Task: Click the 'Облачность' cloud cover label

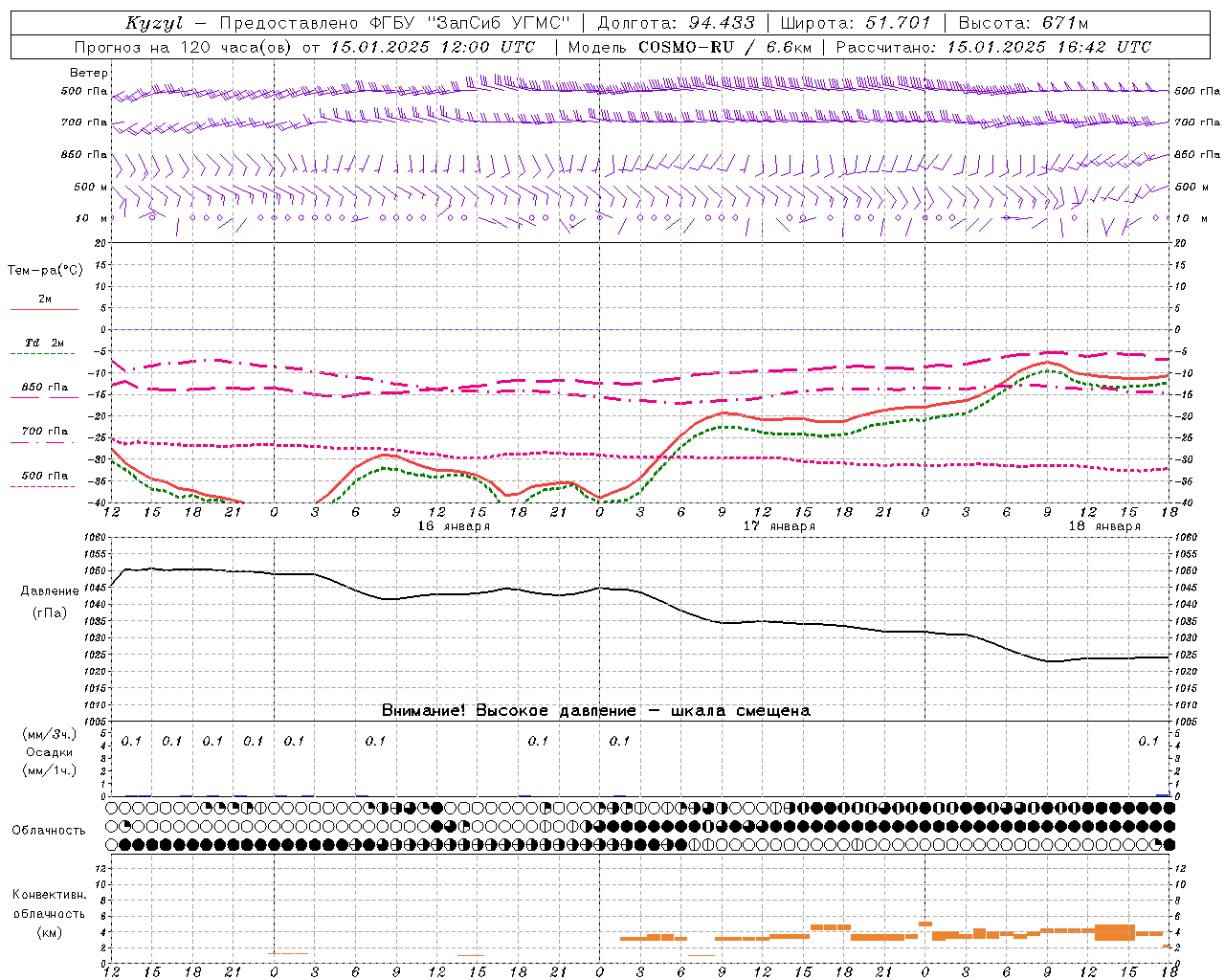Action: coord(49,831)
